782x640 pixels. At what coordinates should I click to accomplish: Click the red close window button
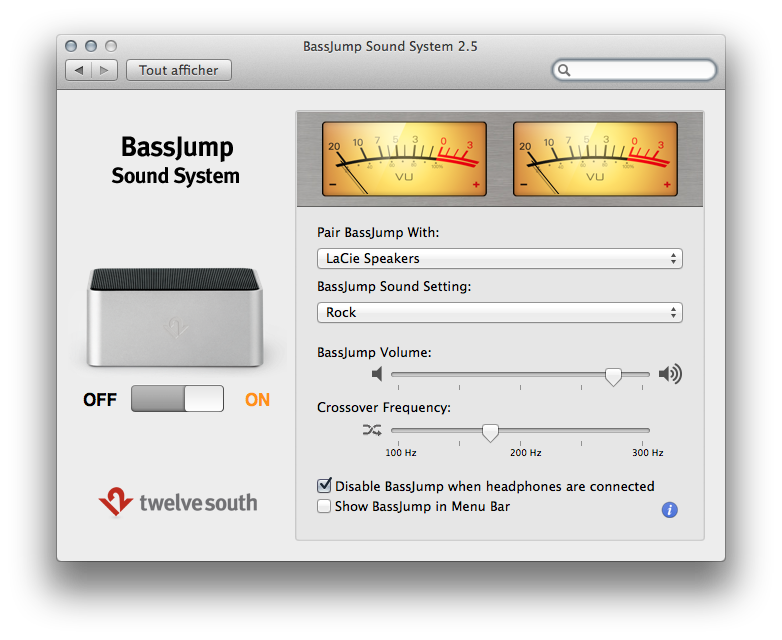71,46
